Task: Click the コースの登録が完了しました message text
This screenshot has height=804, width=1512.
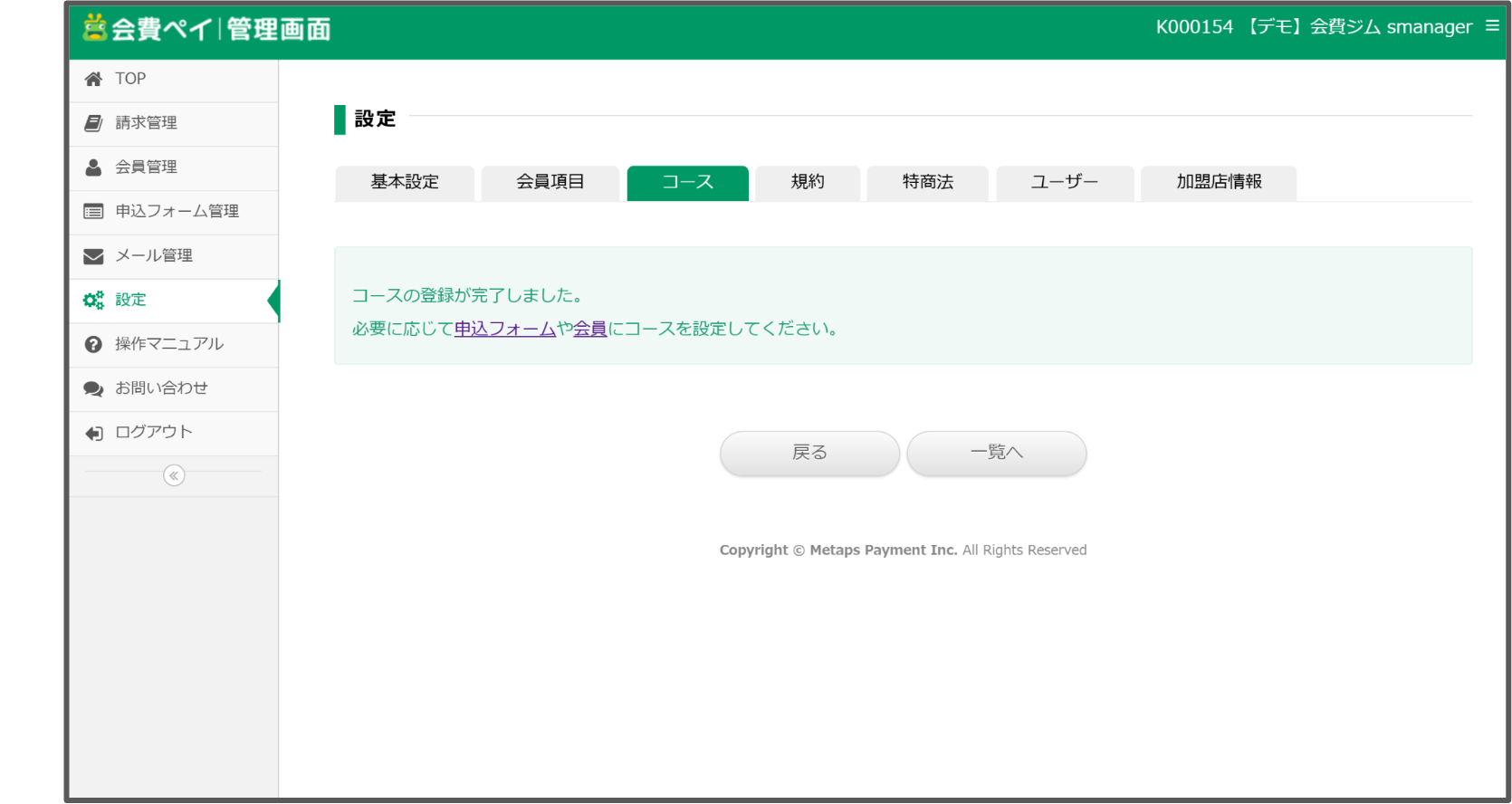Action: pos(467,295)
